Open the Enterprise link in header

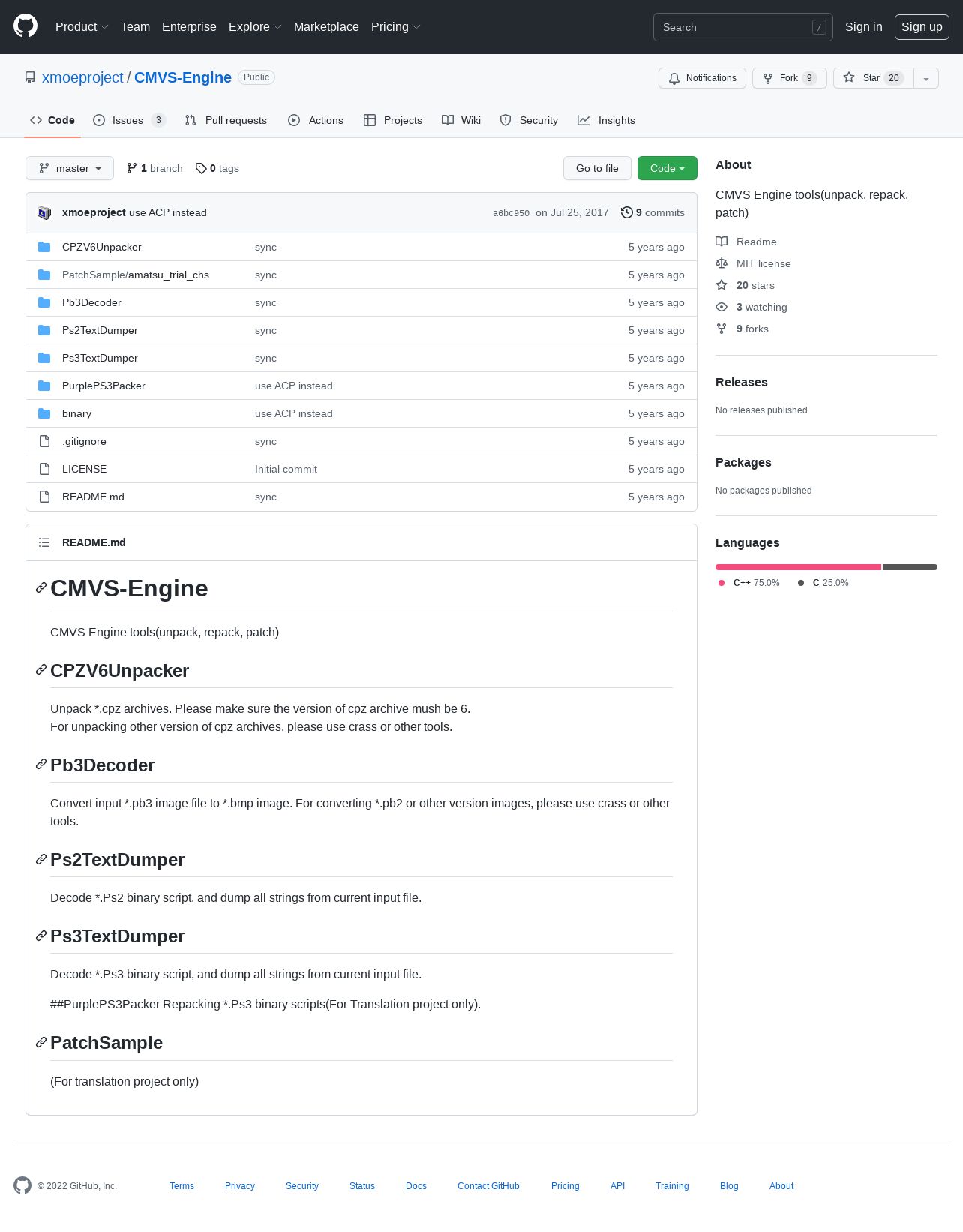(189, 26)
